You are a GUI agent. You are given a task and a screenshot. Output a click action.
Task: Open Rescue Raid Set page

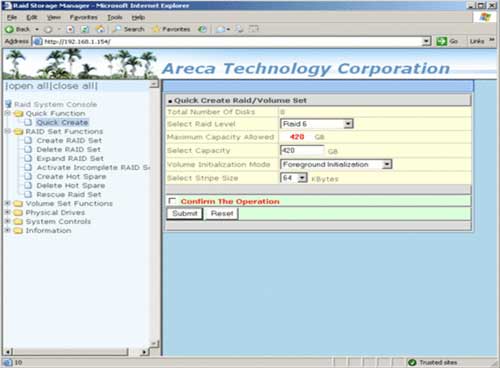click(69, 195)
